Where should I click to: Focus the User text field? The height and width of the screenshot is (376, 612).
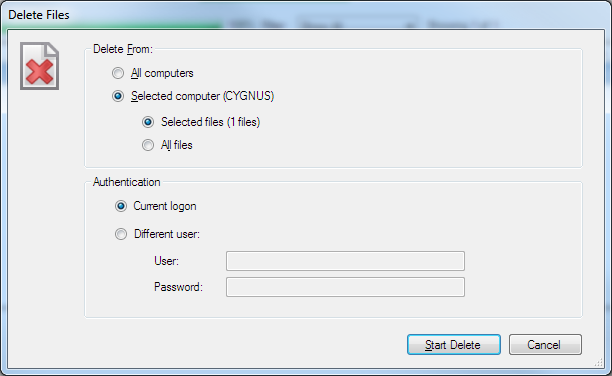(x=345, y=261)
